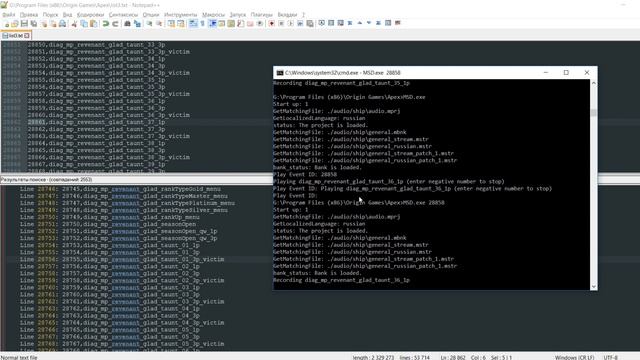Click the Cut toolbar icon

pos(74,24)
